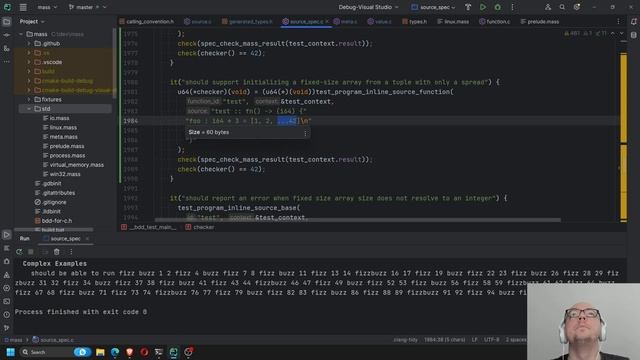This screenshot has height=360, width=640.
Task: Clear the Run console with trash icon
Action: [x=57, y=252]
